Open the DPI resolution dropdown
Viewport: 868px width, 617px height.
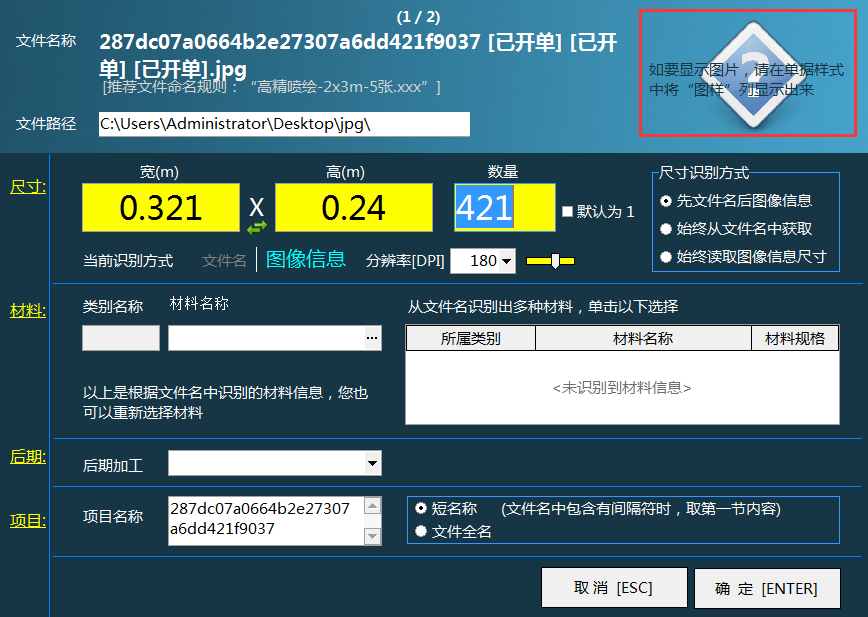click(507, 261)
